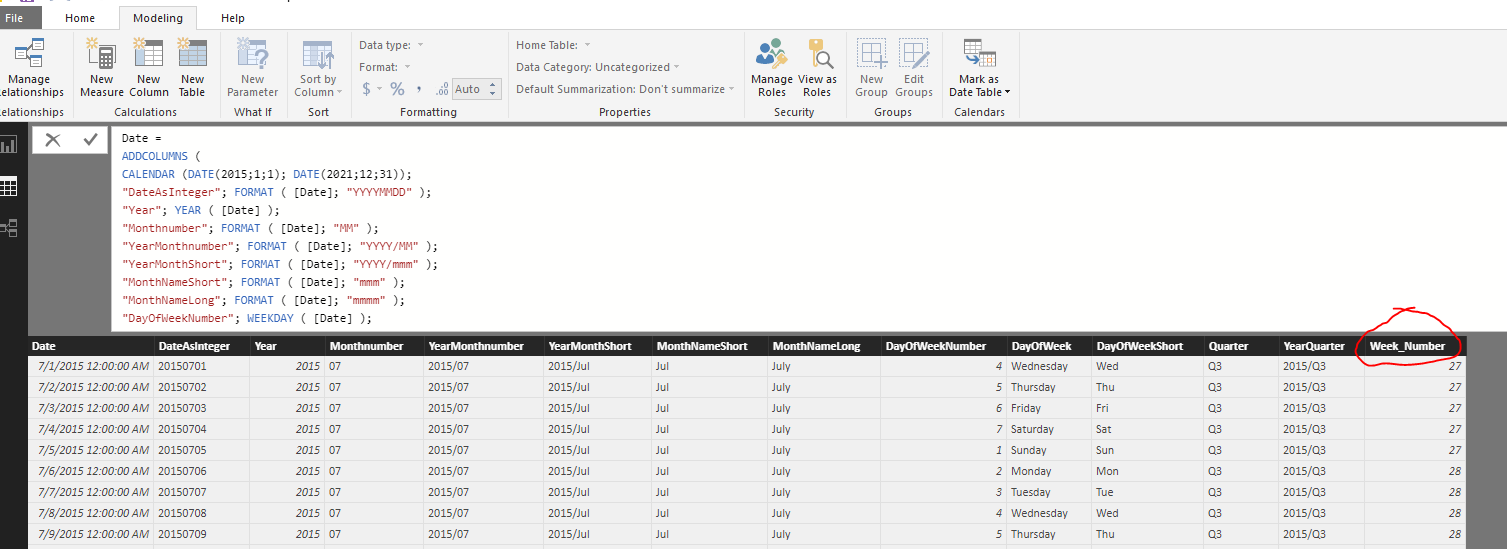The width and height of the screenshot is (1507, 549).
Task: Select the Monthnumber column header
Action: point(374,346)
